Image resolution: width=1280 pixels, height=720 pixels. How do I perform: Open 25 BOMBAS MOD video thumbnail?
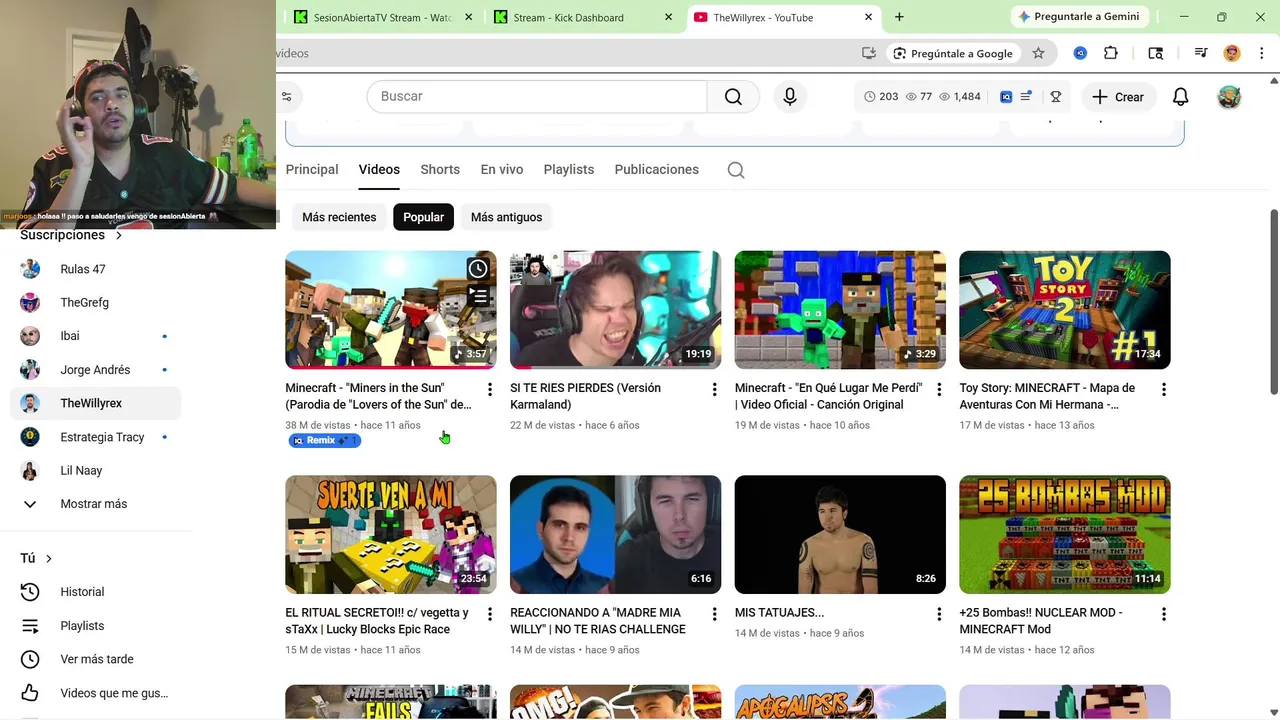pyautogui.click(x=1064, y=535)
